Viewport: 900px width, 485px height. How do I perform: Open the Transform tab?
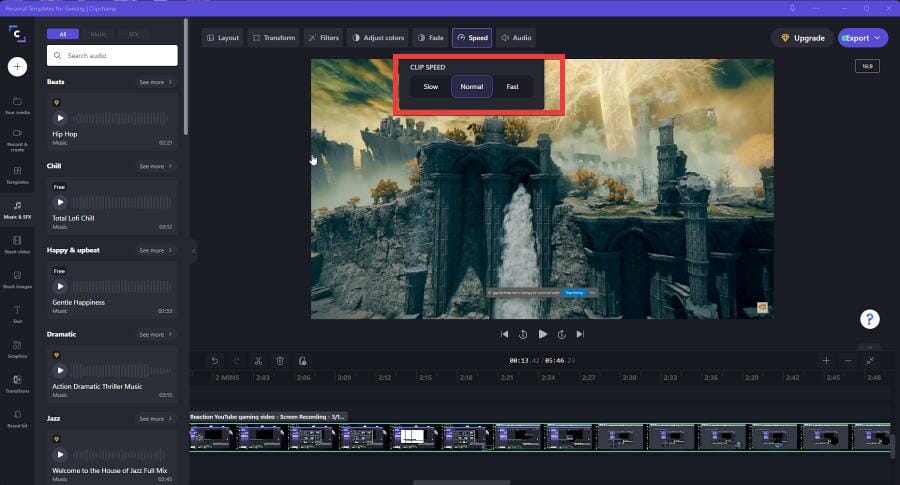pos(274,38)
